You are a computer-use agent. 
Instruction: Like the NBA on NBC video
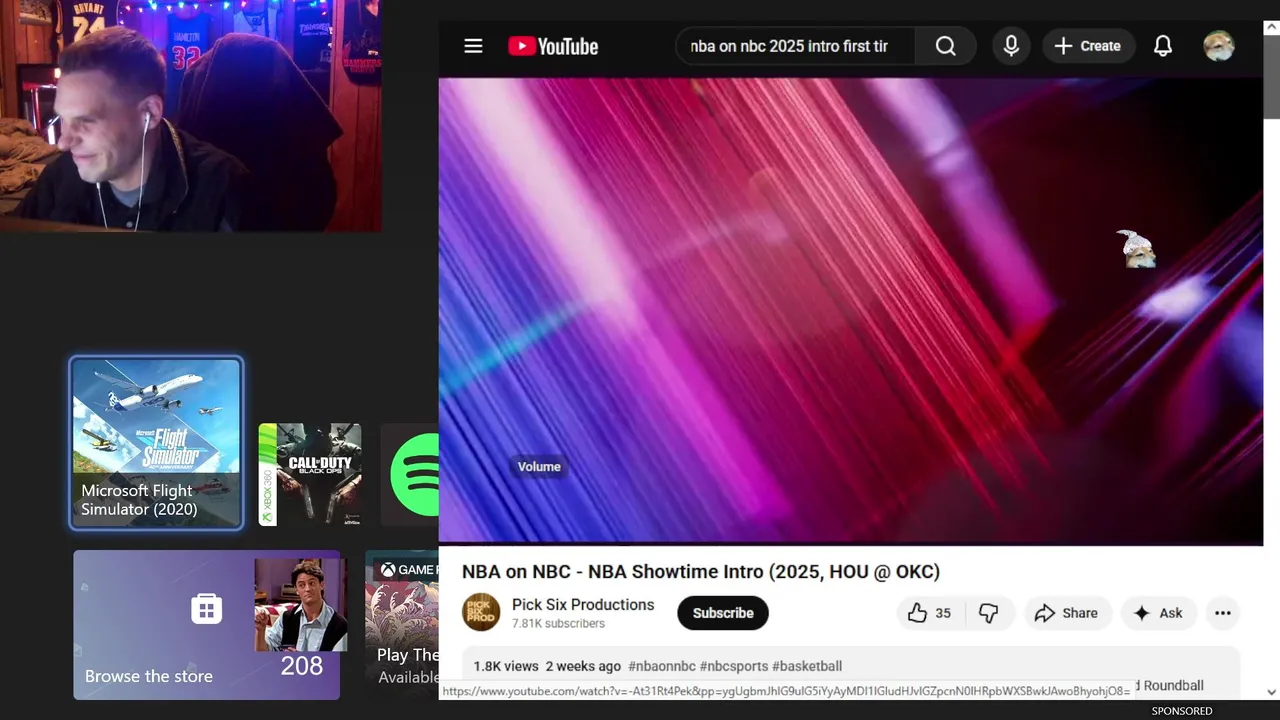pyautogui.click(x=929, y=613)
